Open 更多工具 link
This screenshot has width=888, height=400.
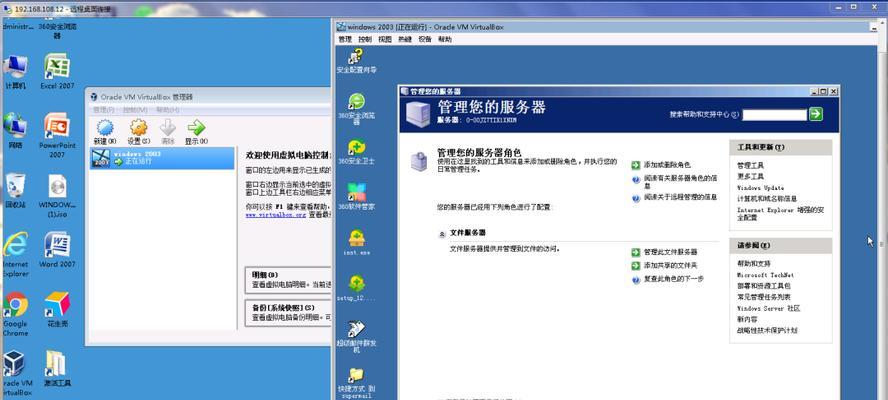pos(750,176)
